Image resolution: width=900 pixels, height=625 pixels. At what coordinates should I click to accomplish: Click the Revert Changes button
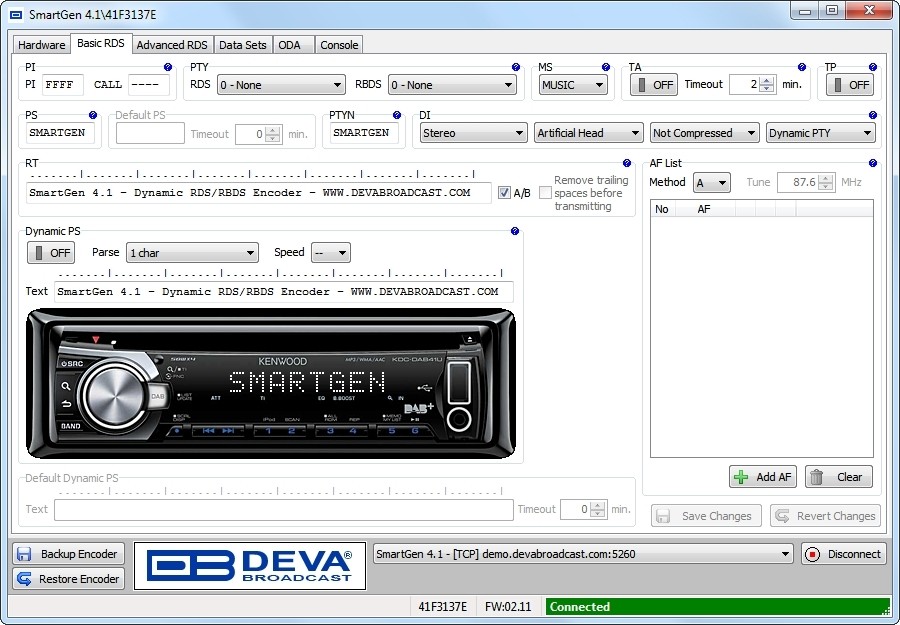click(x=825, y=516)
